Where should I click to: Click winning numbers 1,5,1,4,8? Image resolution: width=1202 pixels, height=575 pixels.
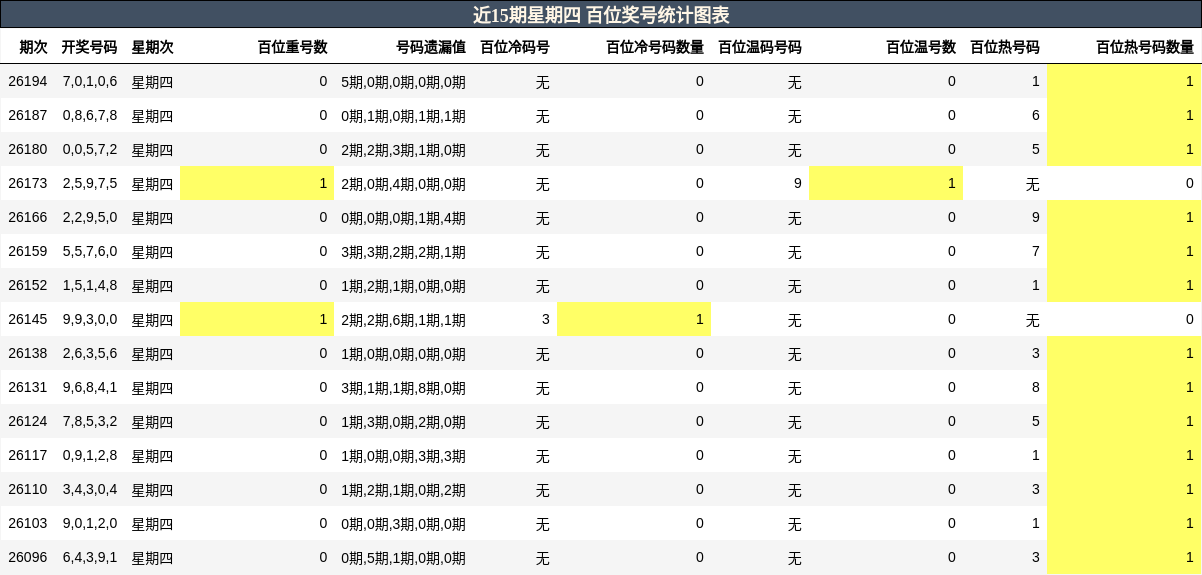pos(90,285)
